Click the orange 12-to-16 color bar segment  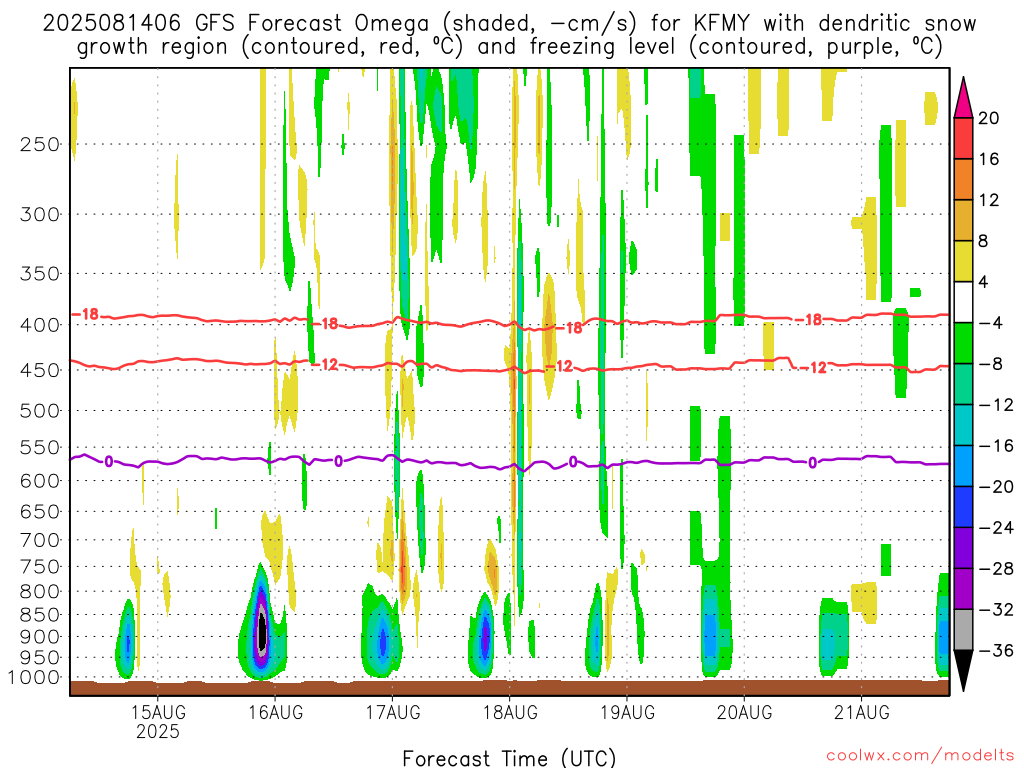click(x=963, y=180)
